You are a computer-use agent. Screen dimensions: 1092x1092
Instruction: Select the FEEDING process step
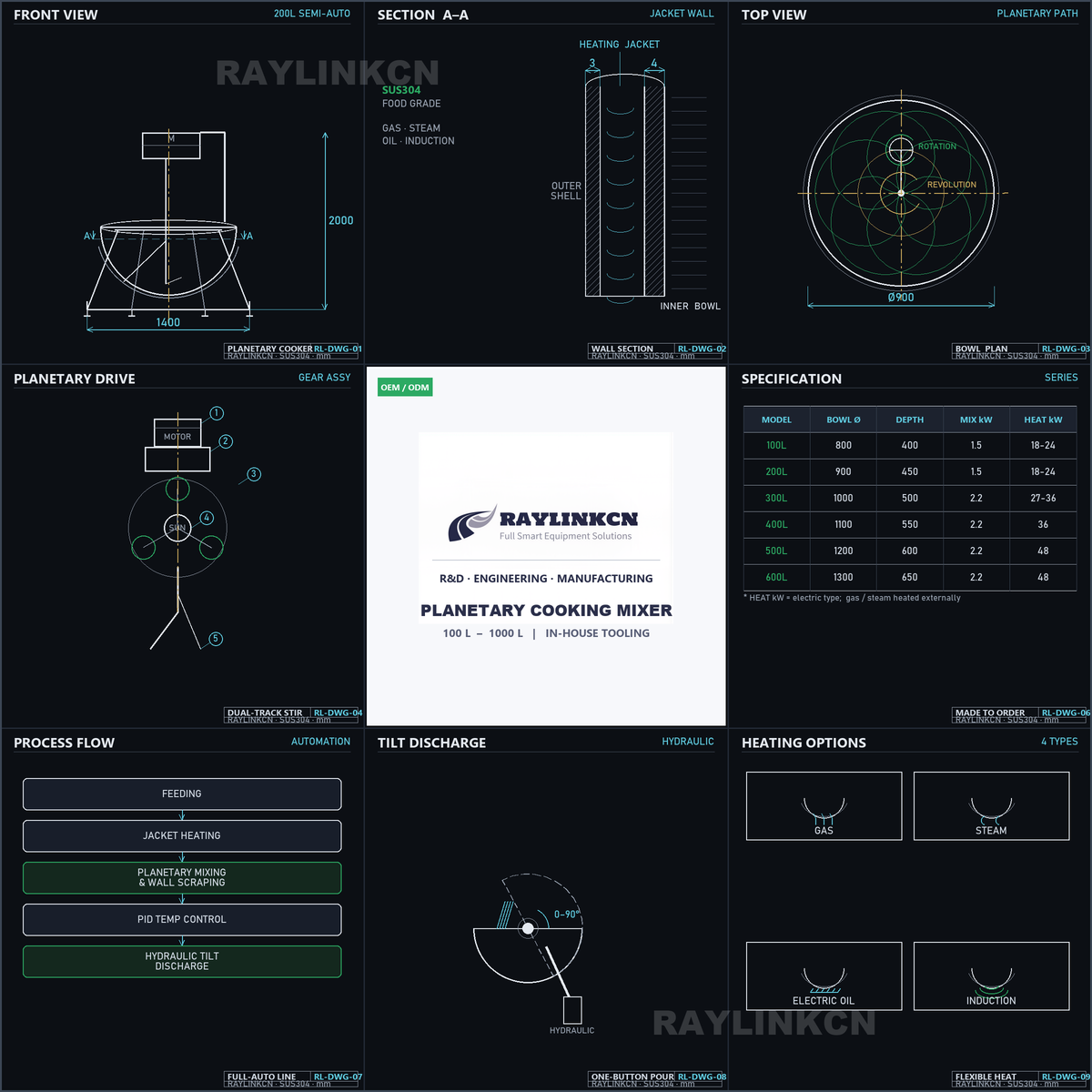point(182,794)
